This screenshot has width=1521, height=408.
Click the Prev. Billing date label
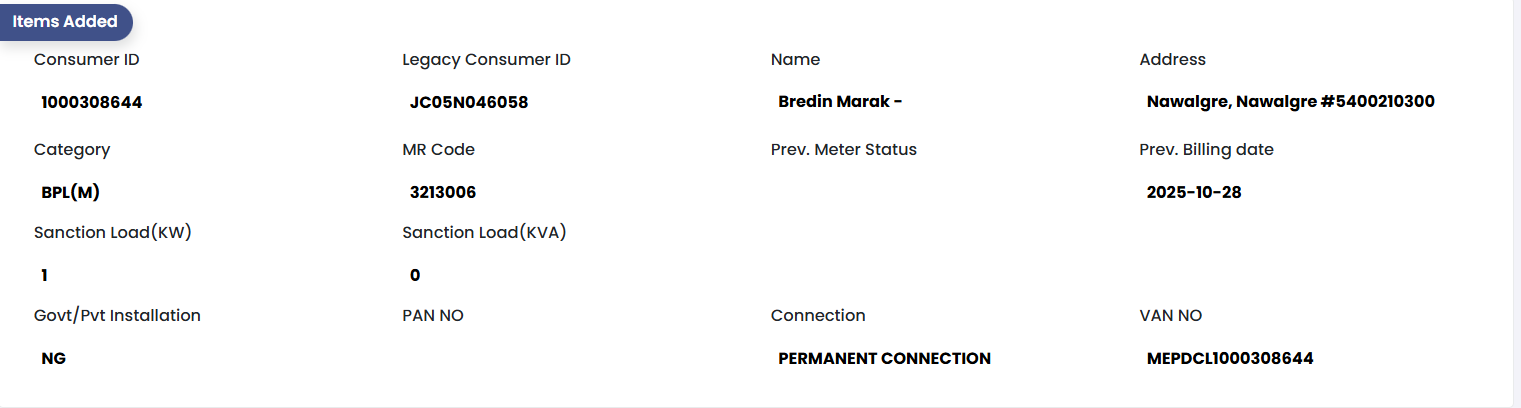tap(1206, 150)
